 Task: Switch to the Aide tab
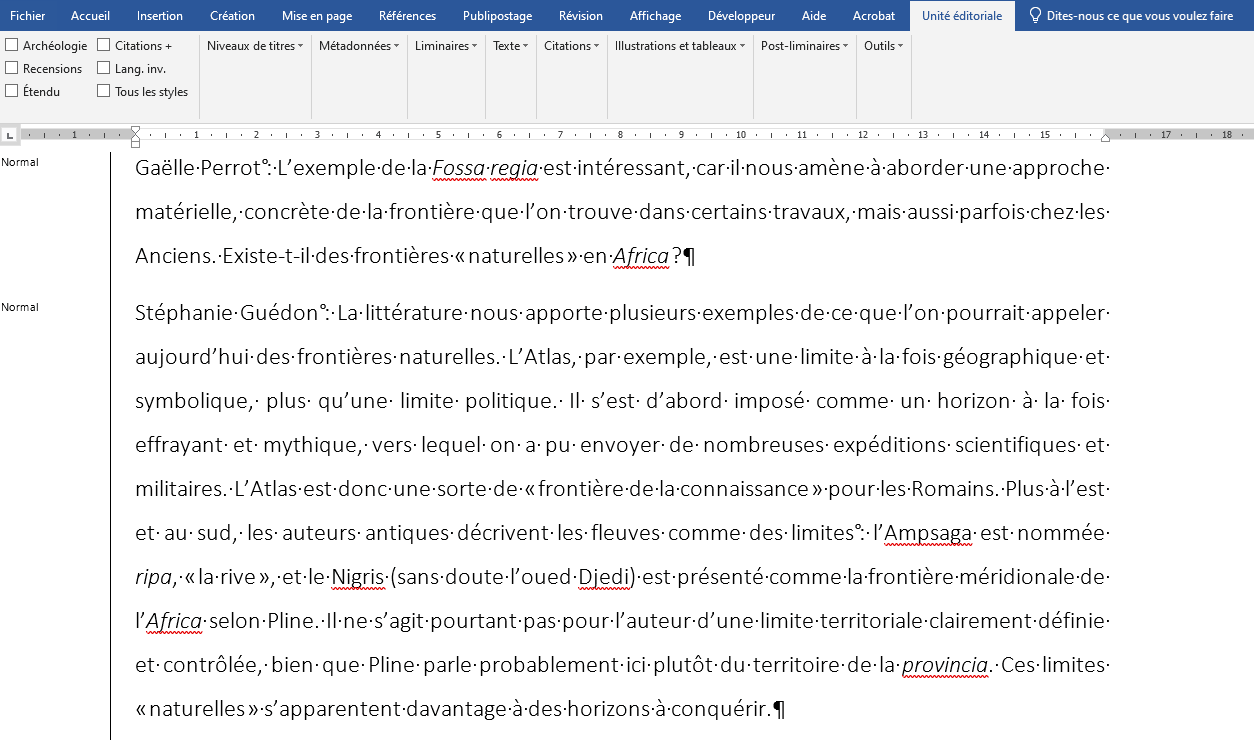click(814, 16)
